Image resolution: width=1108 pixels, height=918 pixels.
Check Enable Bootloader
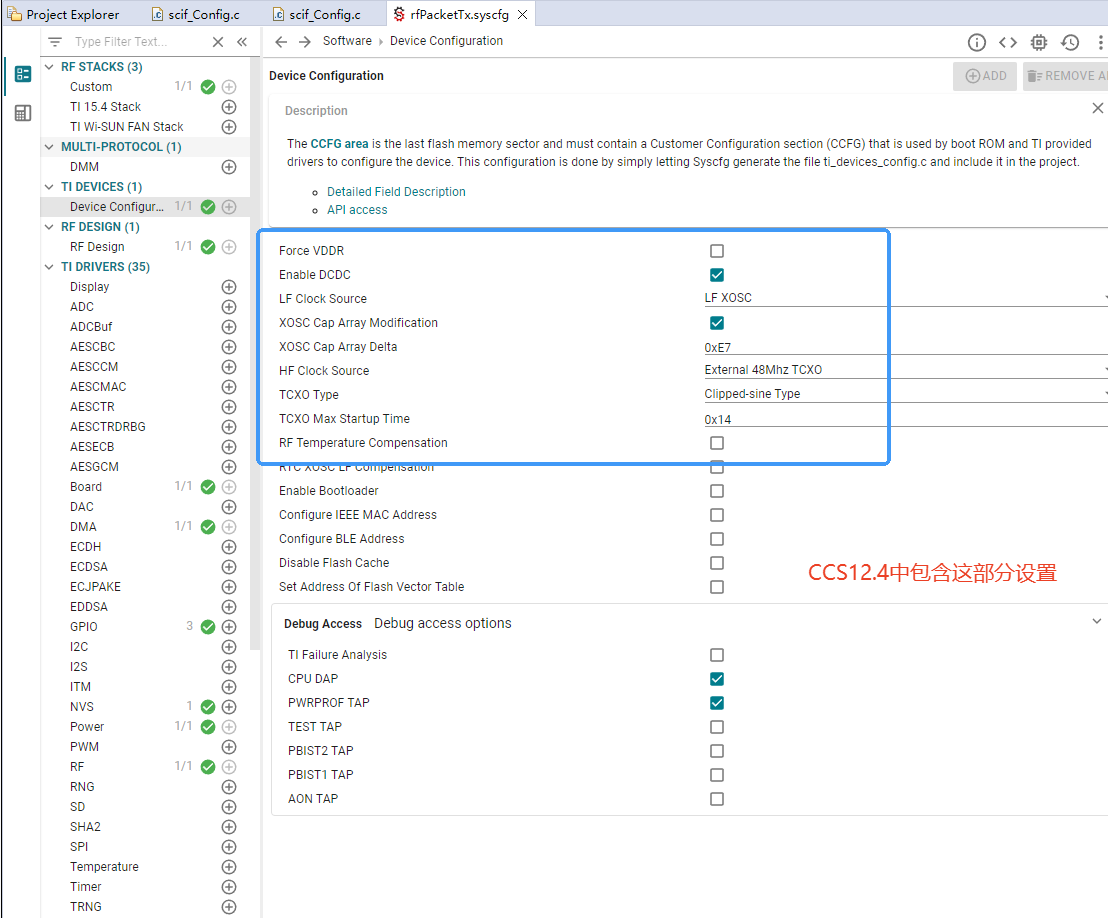717,491
